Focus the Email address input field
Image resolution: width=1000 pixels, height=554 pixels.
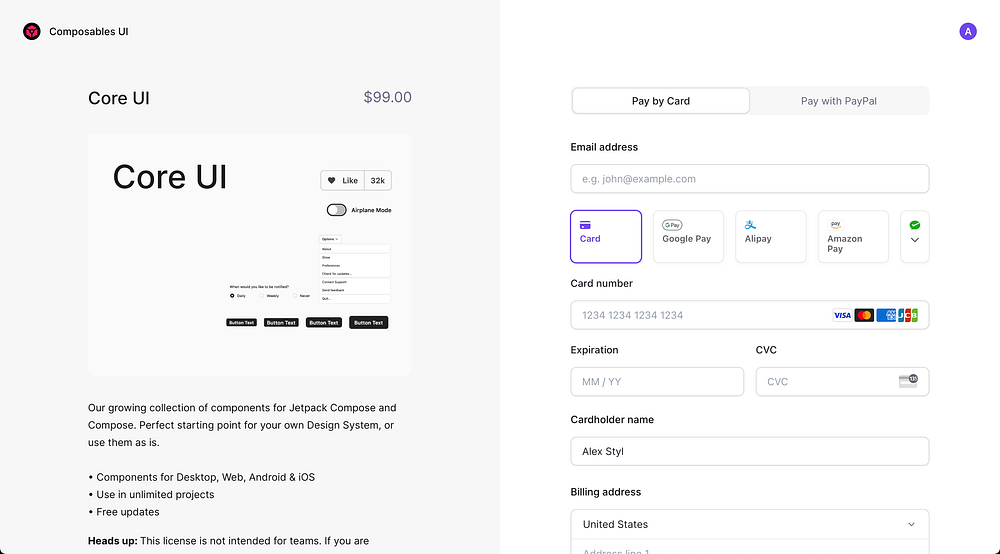click(x=749, y=179)
